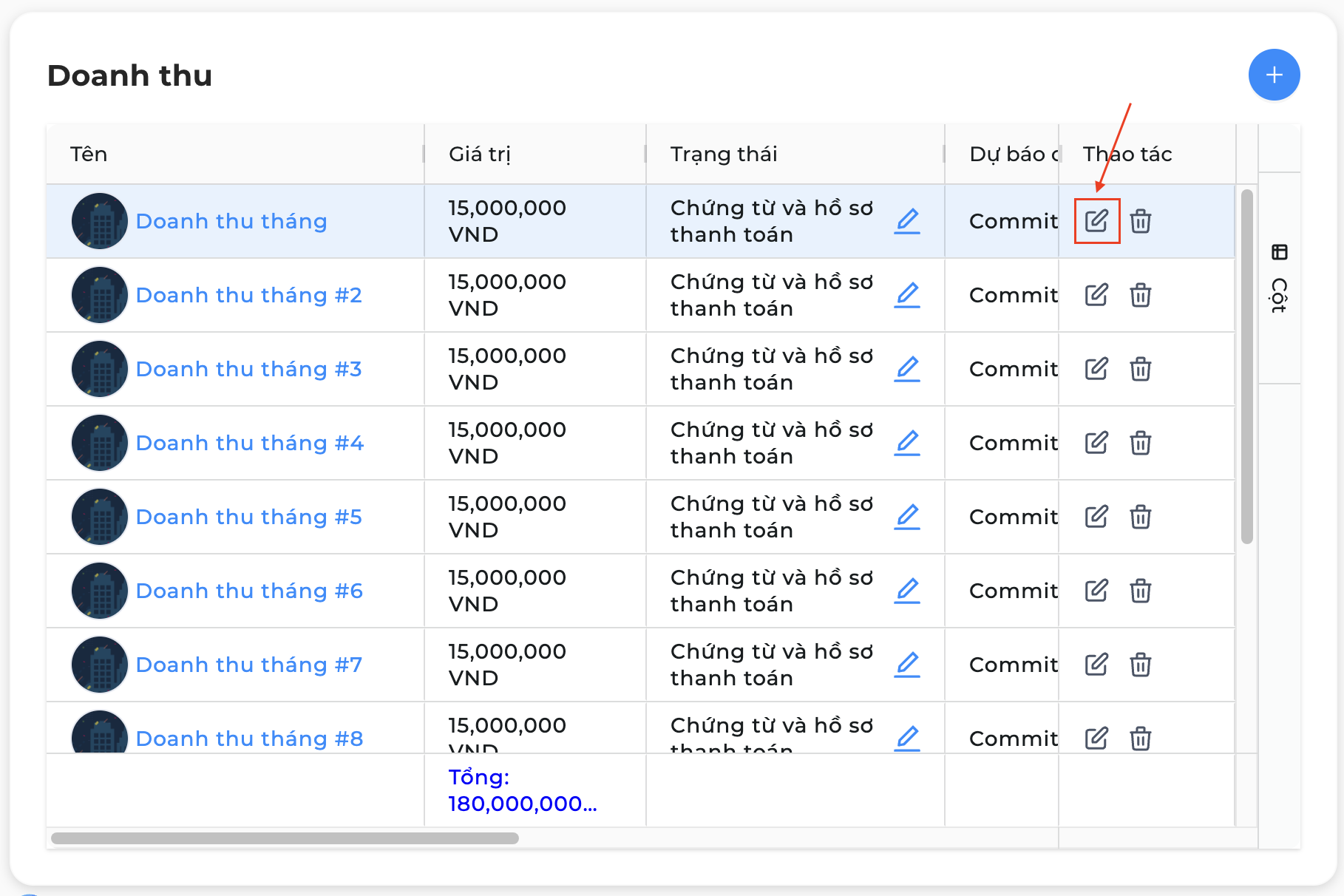Click the blue plus add revenue button
Screen dimensions: 1344x896
pyautogui.click(x=1274, y=75)
